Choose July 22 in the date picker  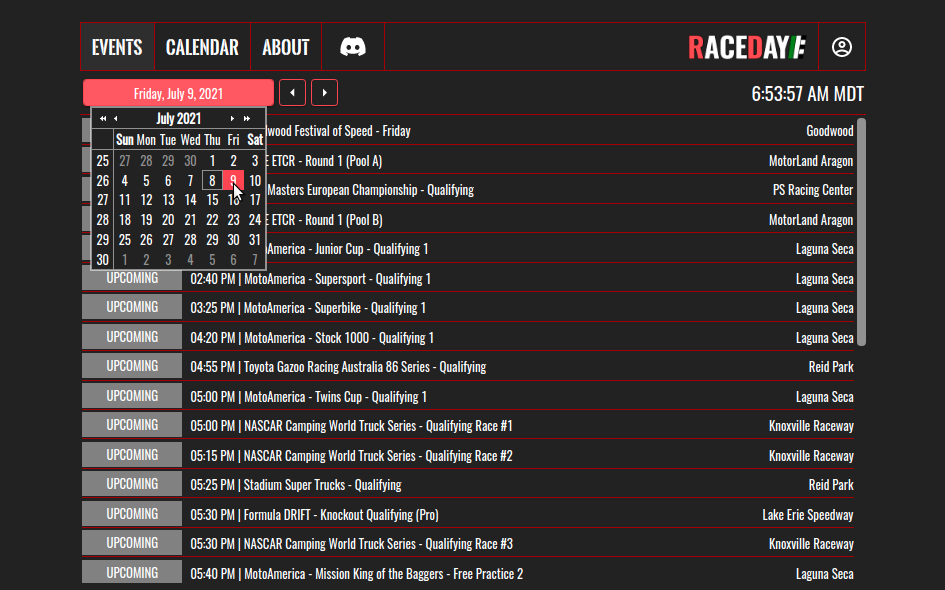click(212, 220)
